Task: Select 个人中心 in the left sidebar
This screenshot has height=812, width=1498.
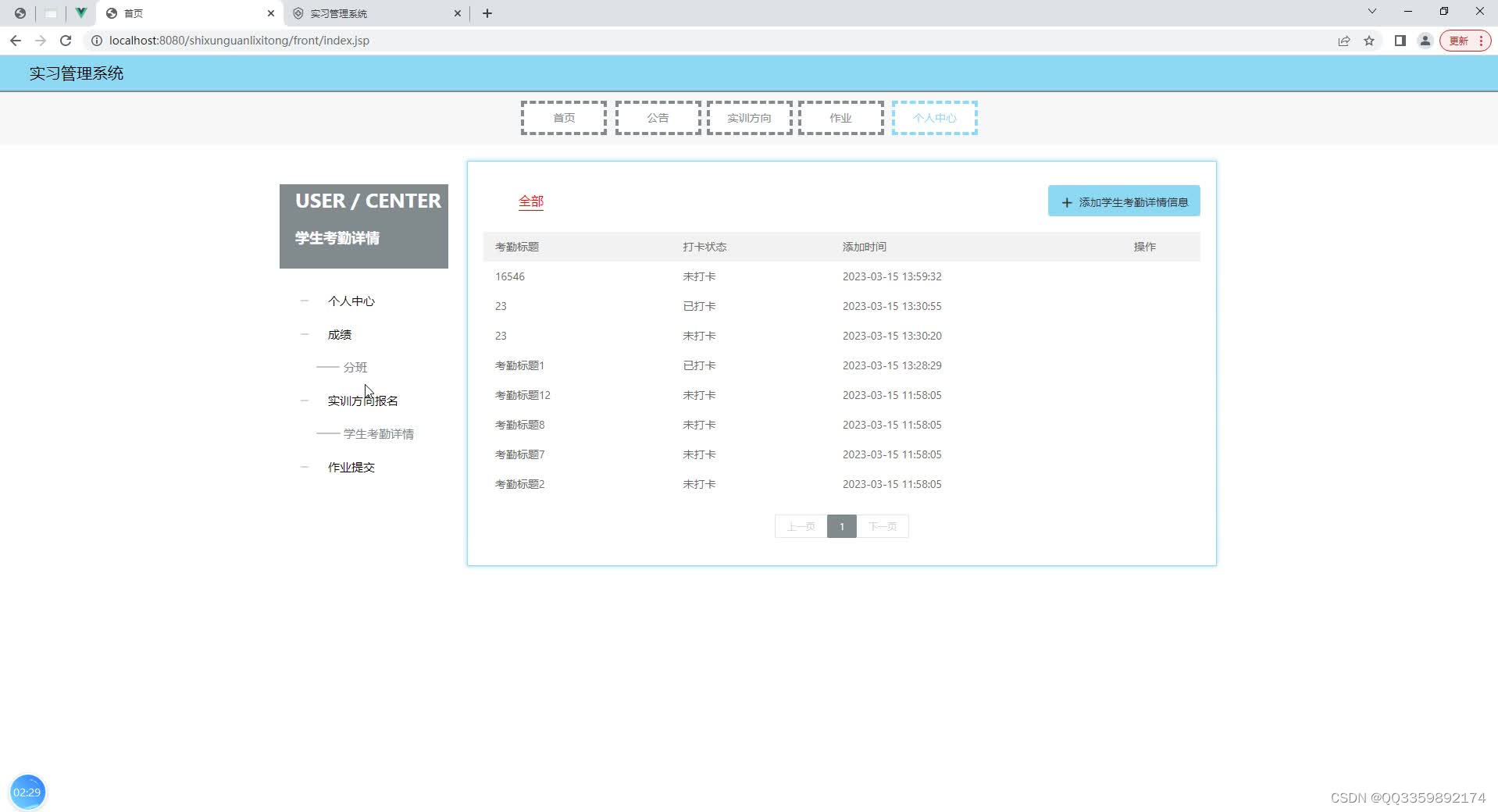Action: [x=351, y=301]
